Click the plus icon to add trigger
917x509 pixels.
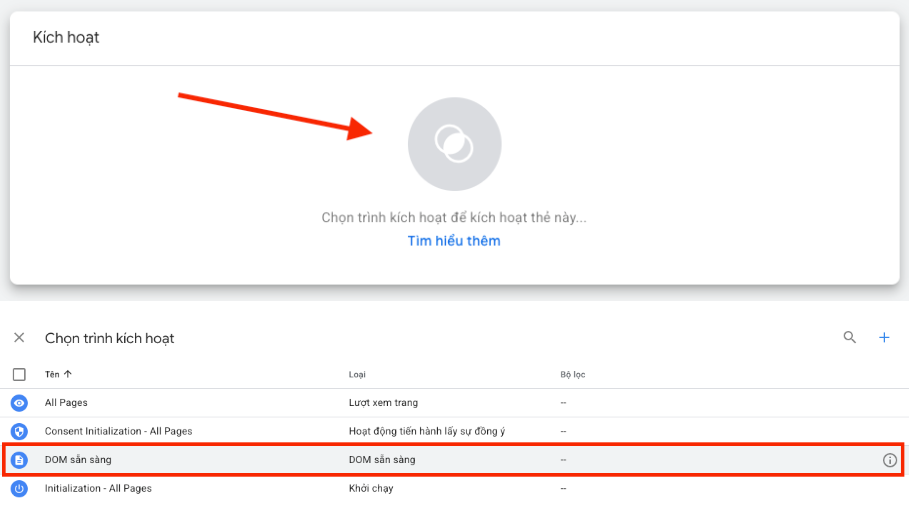pos(884,338)
